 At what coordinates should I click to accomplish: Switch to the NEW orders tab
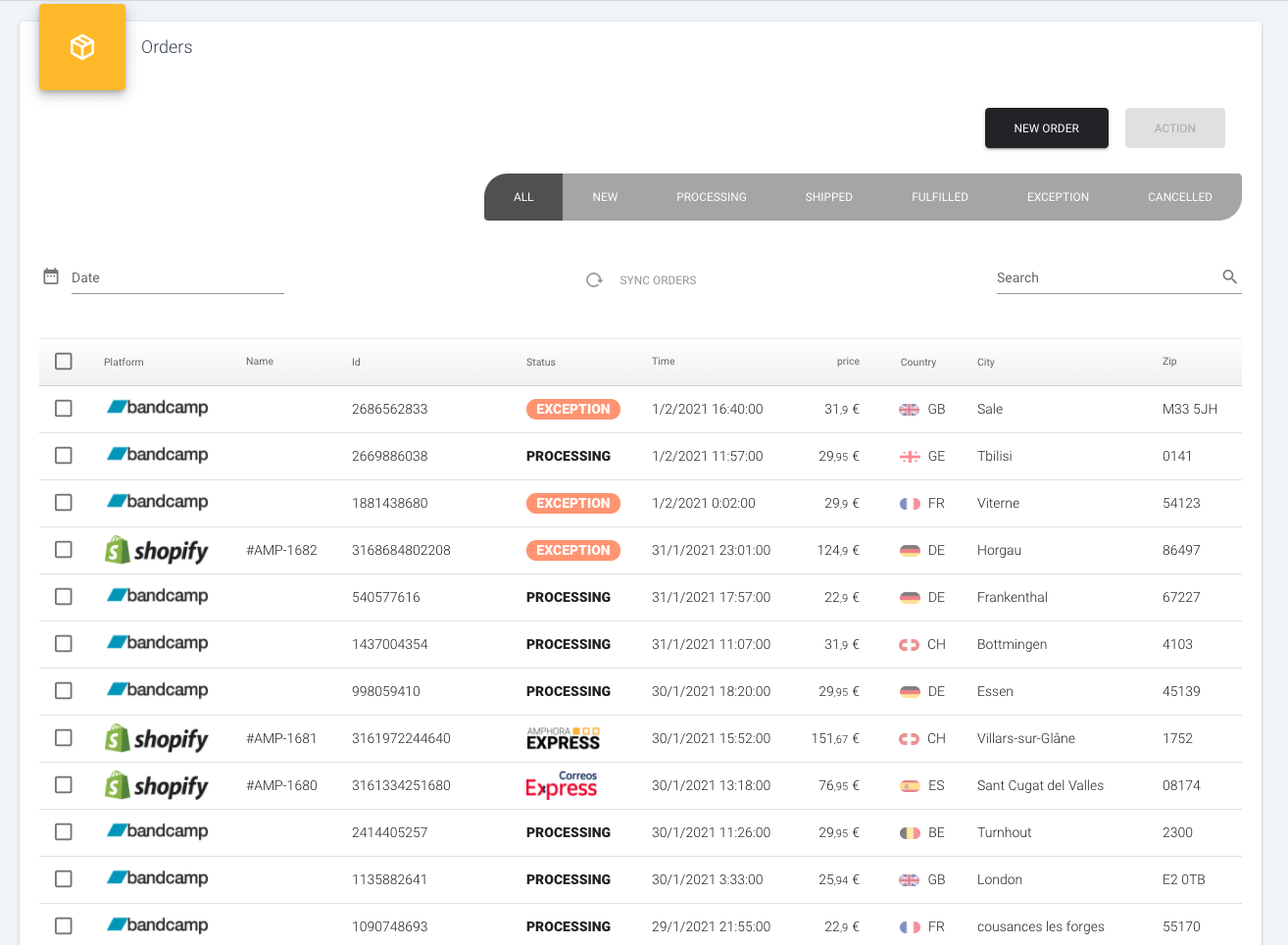coord(605,197)
